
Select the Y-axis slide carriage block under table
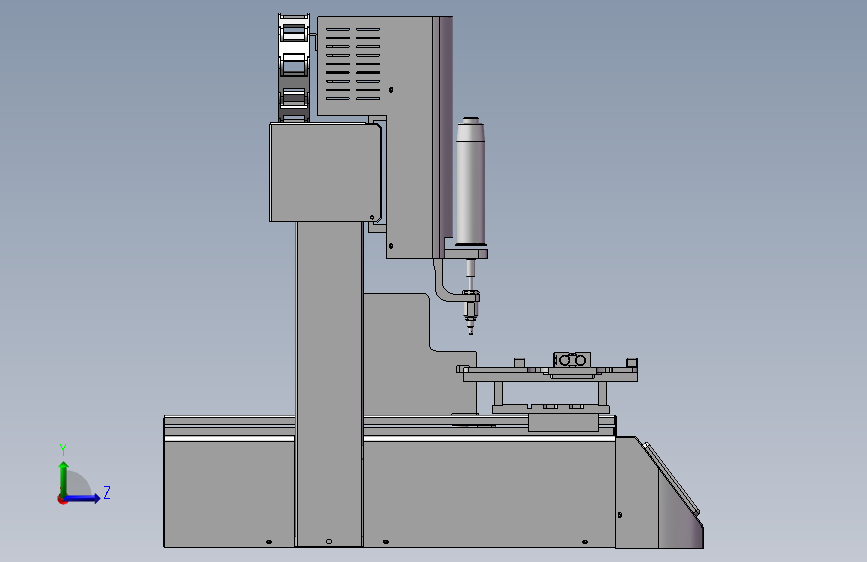pos(563,423)
